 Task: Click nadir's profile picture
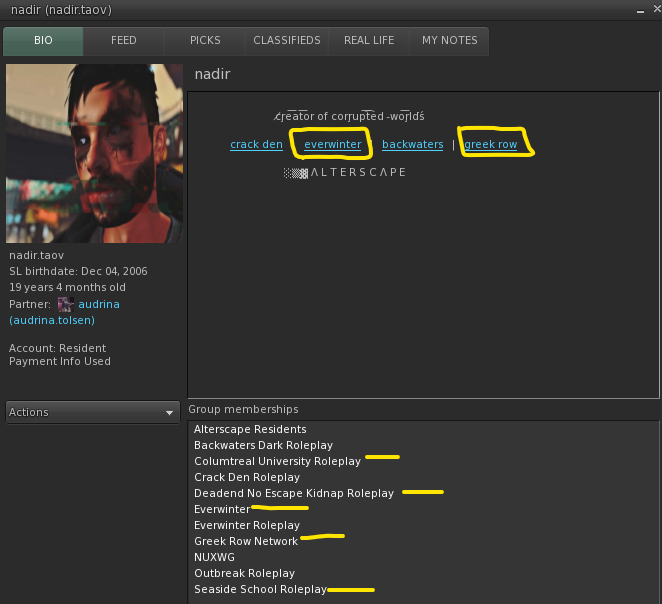94,153
